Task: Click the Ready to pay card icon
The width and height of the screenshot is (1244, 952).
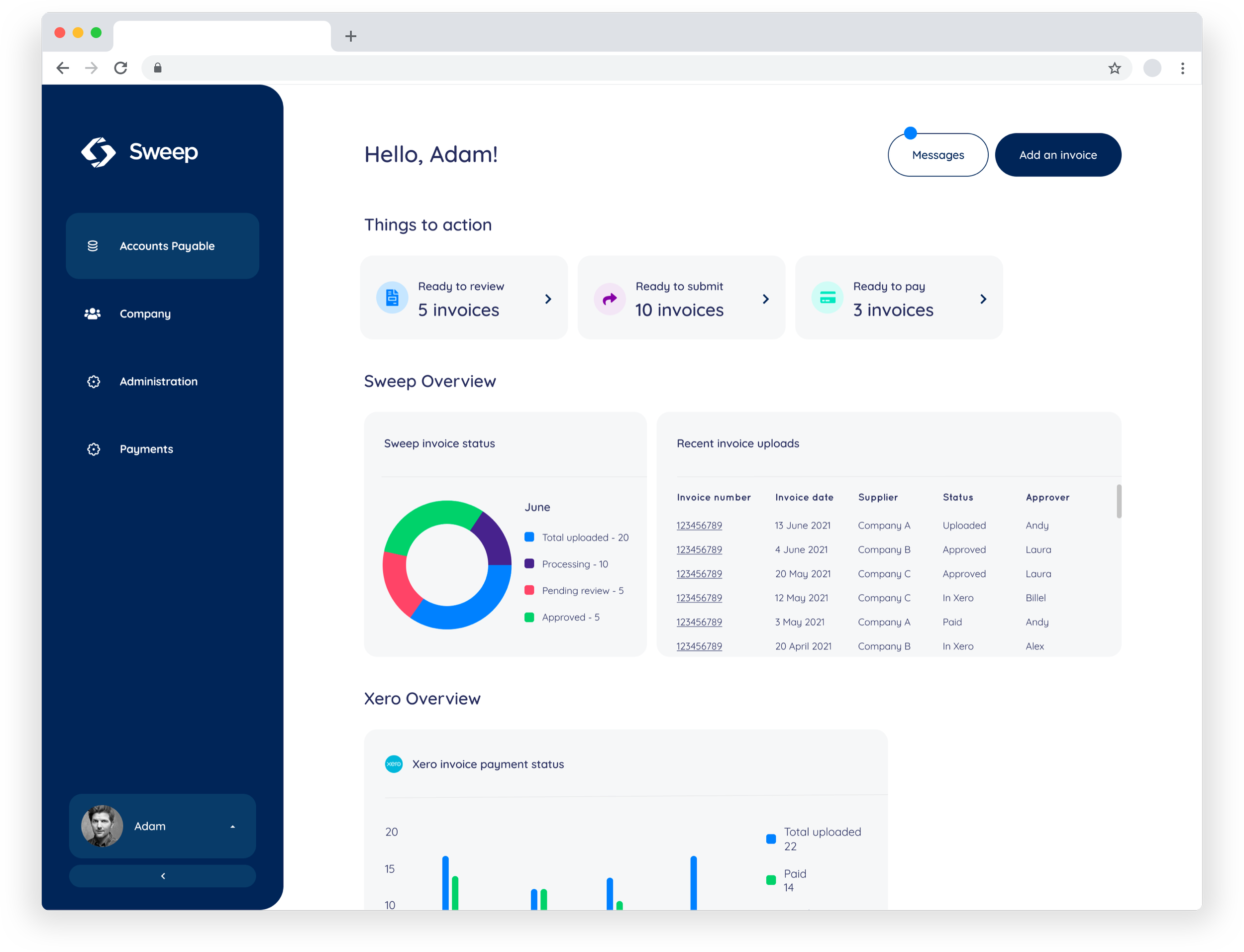Action: 827,298
